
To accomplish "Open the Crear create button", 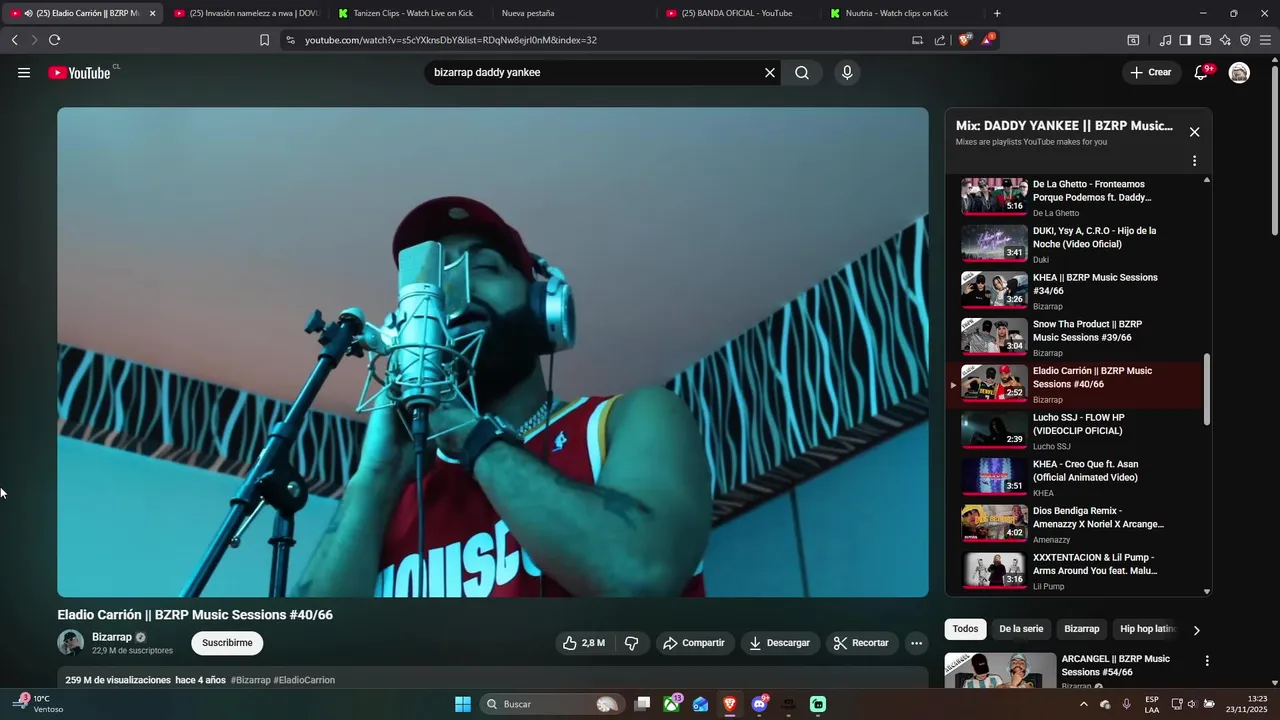I will (1151, 73).
